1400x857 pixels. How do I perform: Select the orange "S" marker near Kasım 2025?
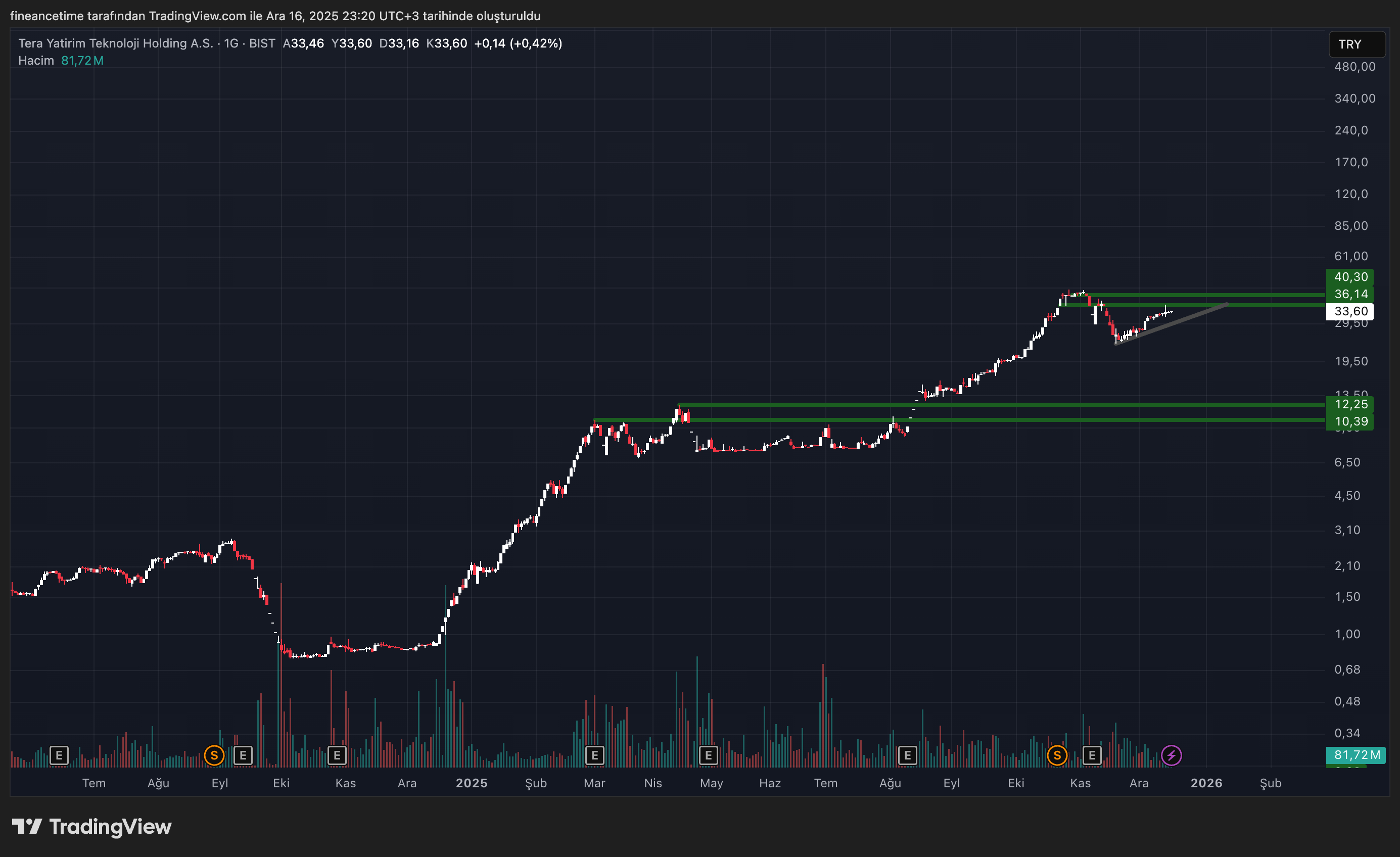tap(1057, 756)
